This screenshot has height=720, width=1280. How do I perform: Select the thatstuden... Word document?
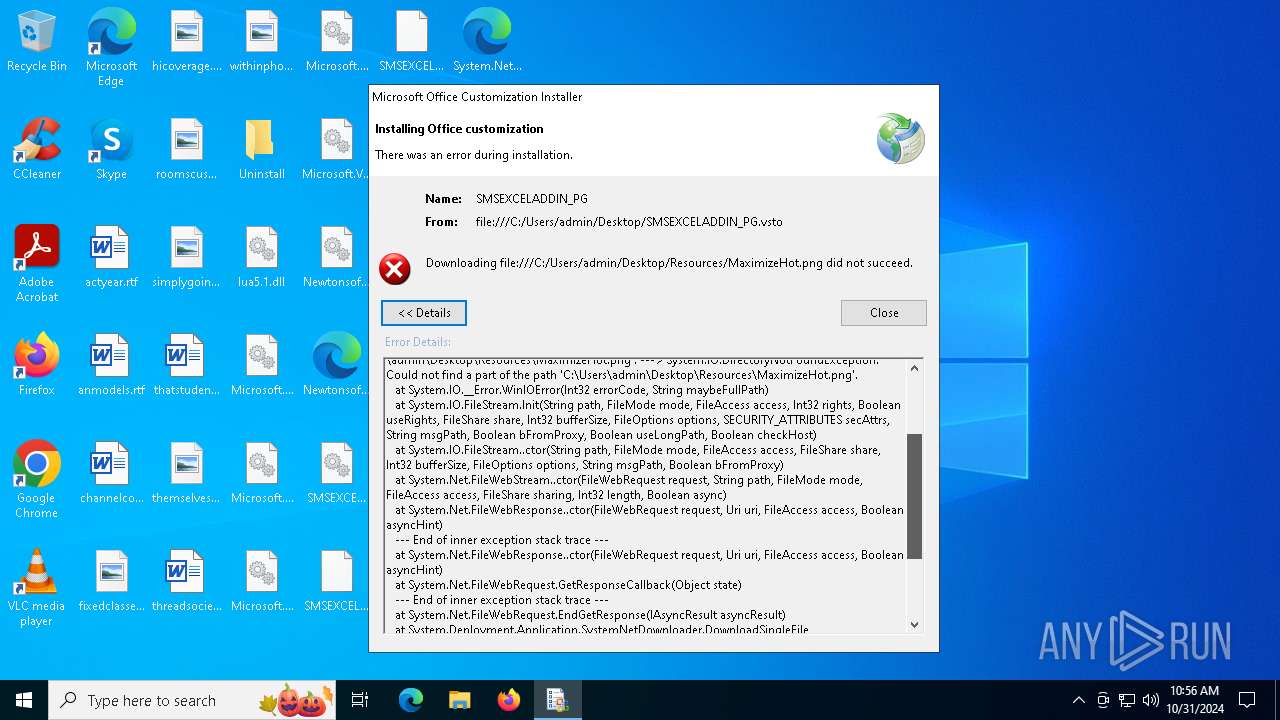tap(187, 366)
